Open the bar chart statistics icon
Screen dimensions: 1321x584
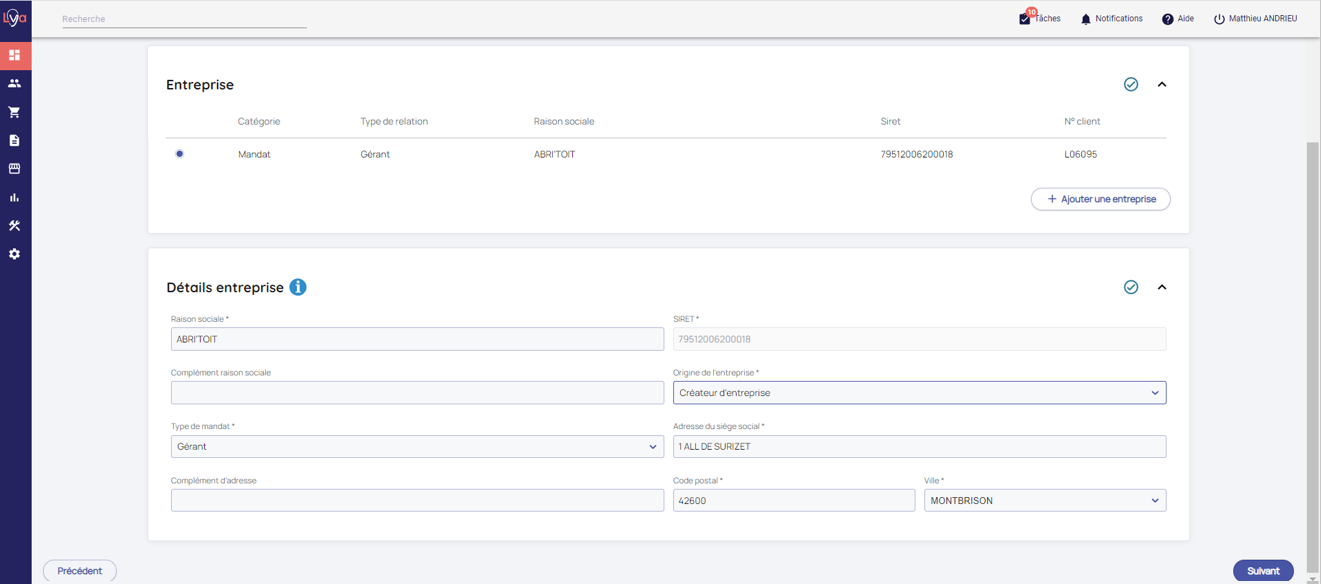(14, 198)
